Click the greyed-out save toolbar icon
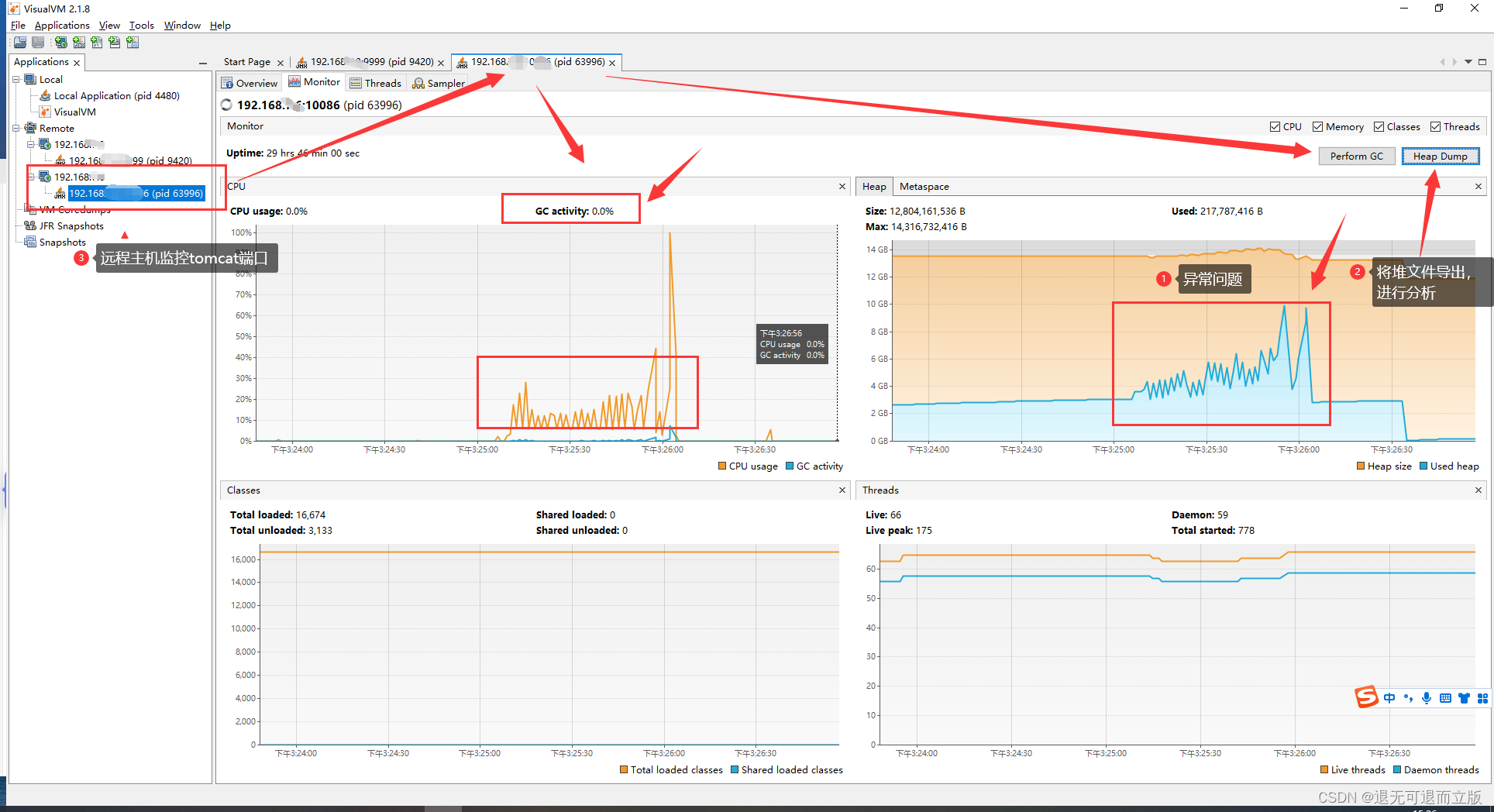1494x812 pixels. pos(38,43)
